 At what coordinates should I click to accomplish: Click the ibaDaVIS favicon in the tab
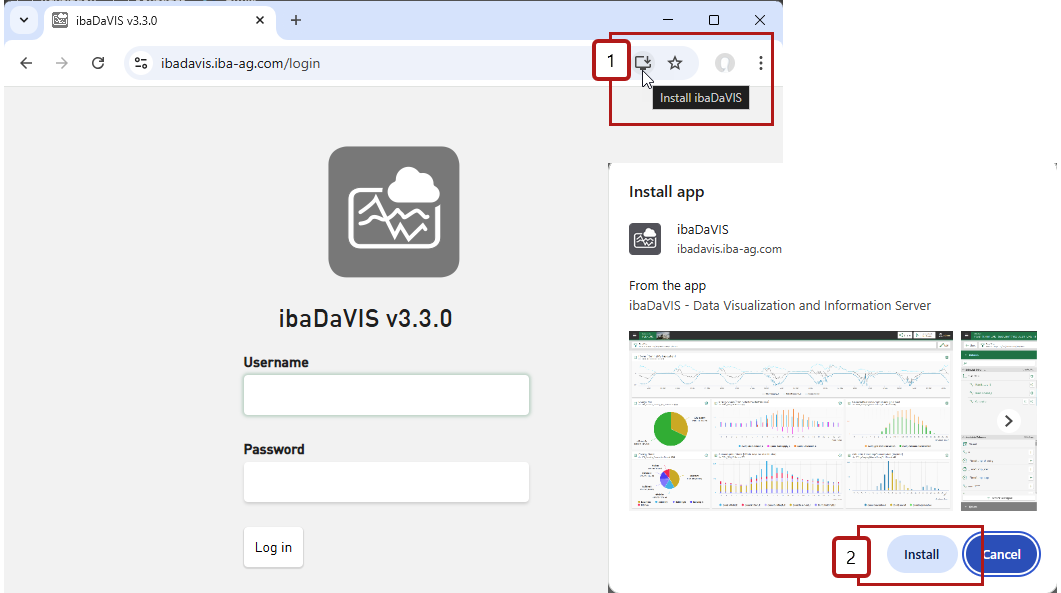click(60, 20)
